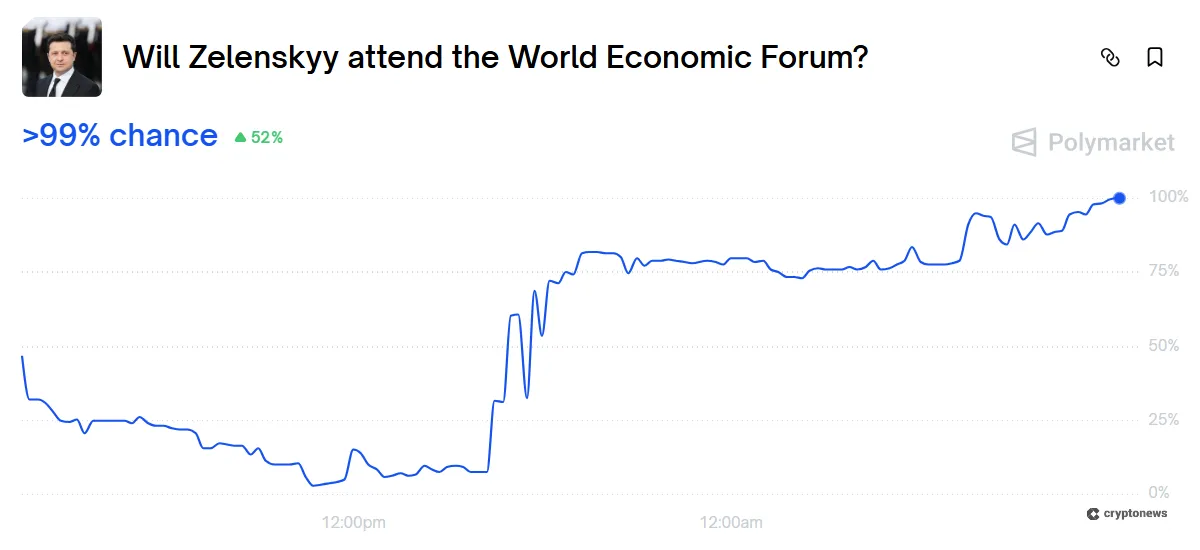Click the cryptonews brand text

[1134, 513]
